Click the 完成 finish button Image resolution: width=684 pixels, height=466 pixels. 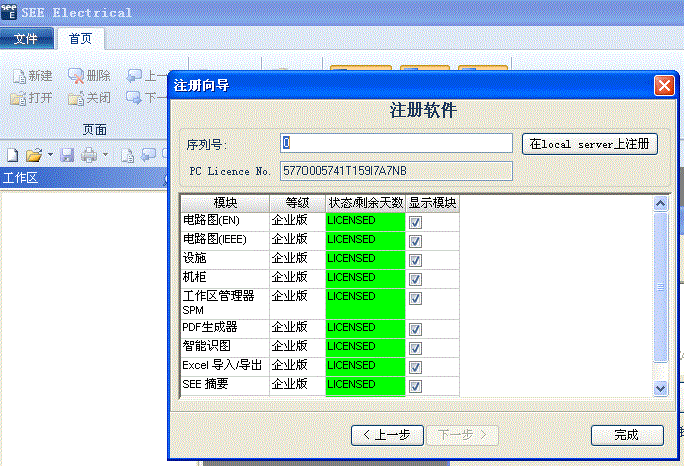[627, 435]
